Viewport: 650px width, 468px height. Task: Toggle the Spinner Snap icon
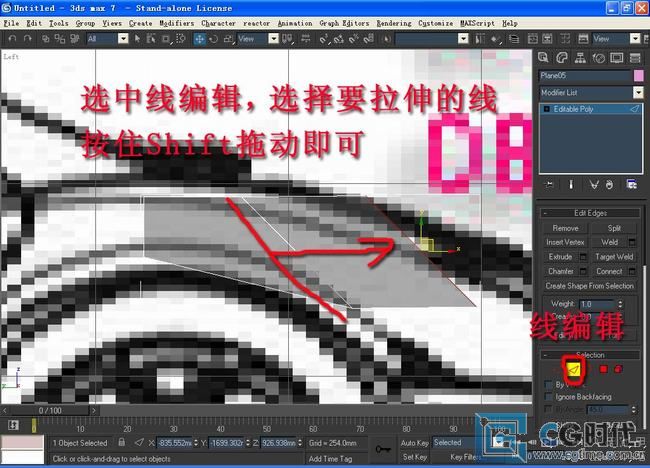[368, 39]
